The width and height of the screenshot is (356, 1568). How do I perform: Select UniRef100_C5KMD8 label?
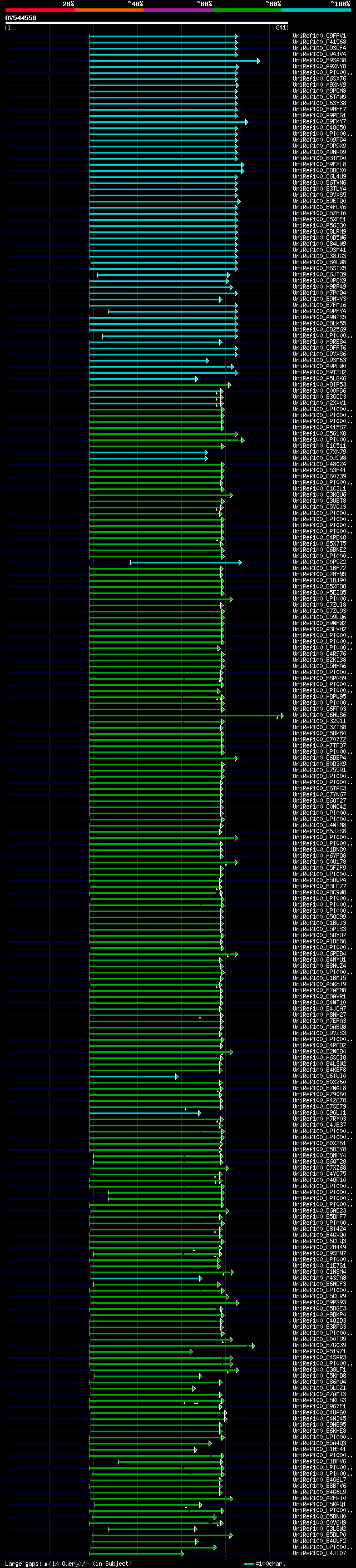click(x=319, y=1376)
